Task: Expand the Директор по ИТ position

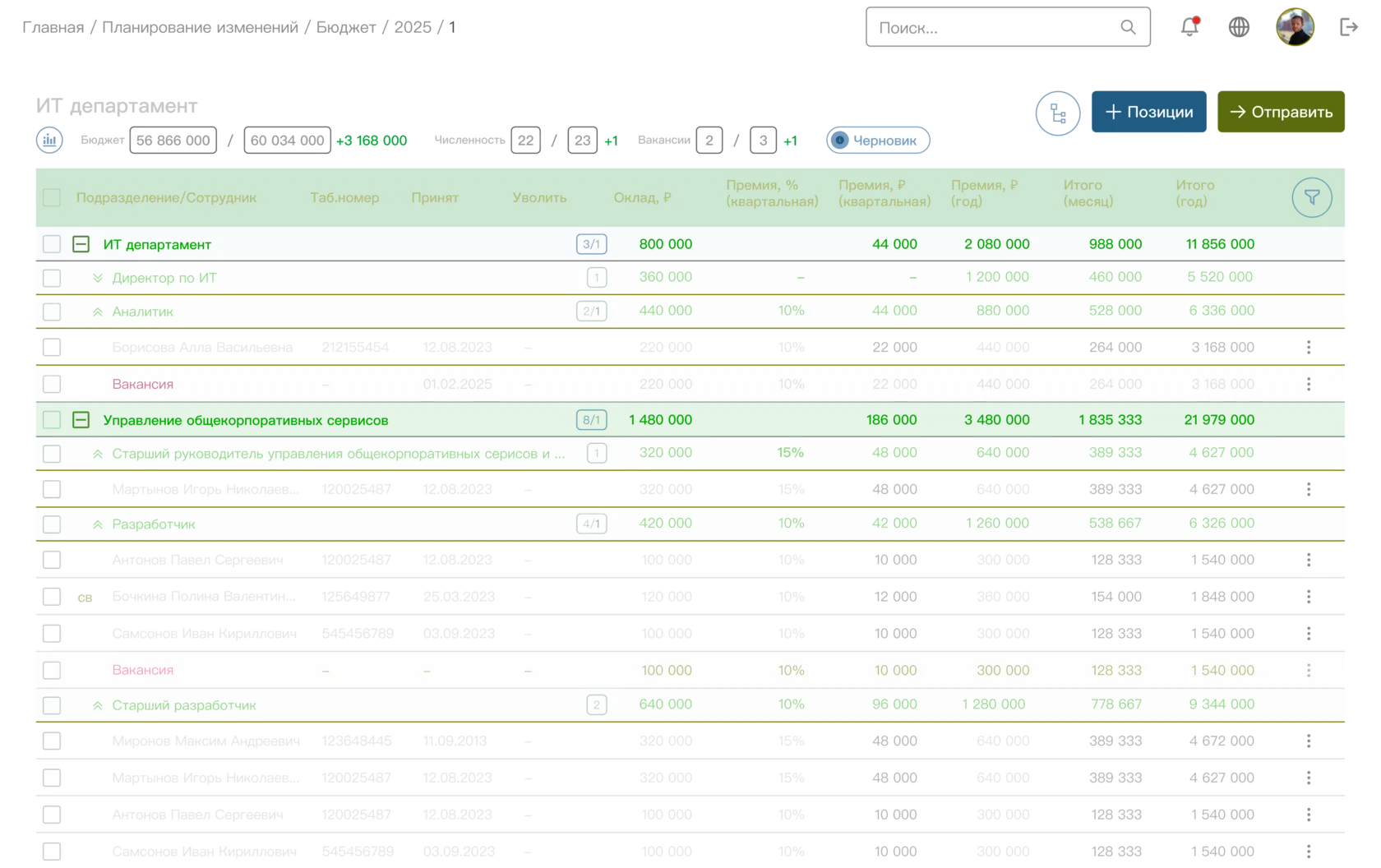Action: pos(98,278)
